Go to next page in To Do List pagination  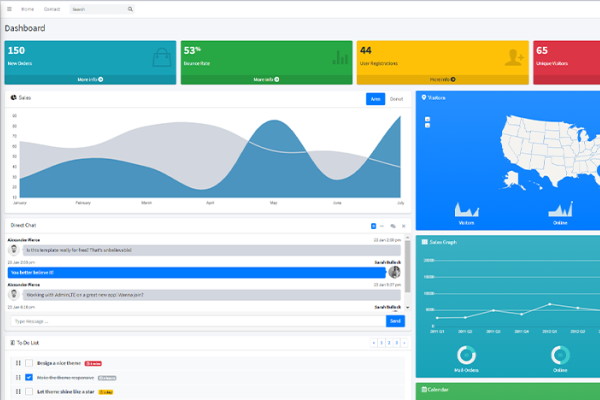[x=403, y=342]
